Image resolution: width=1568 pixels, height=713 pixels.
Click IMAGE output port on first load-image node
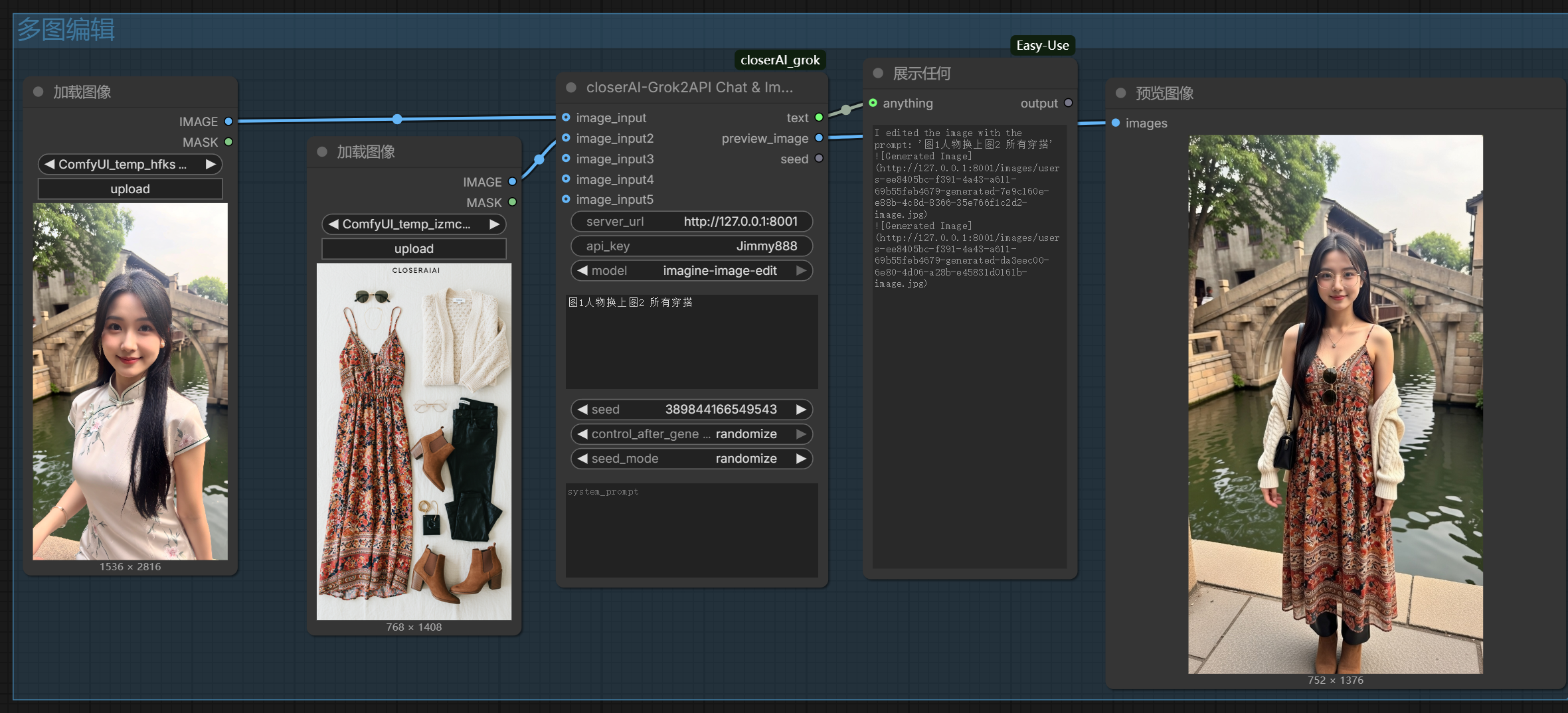coord(228,121)
